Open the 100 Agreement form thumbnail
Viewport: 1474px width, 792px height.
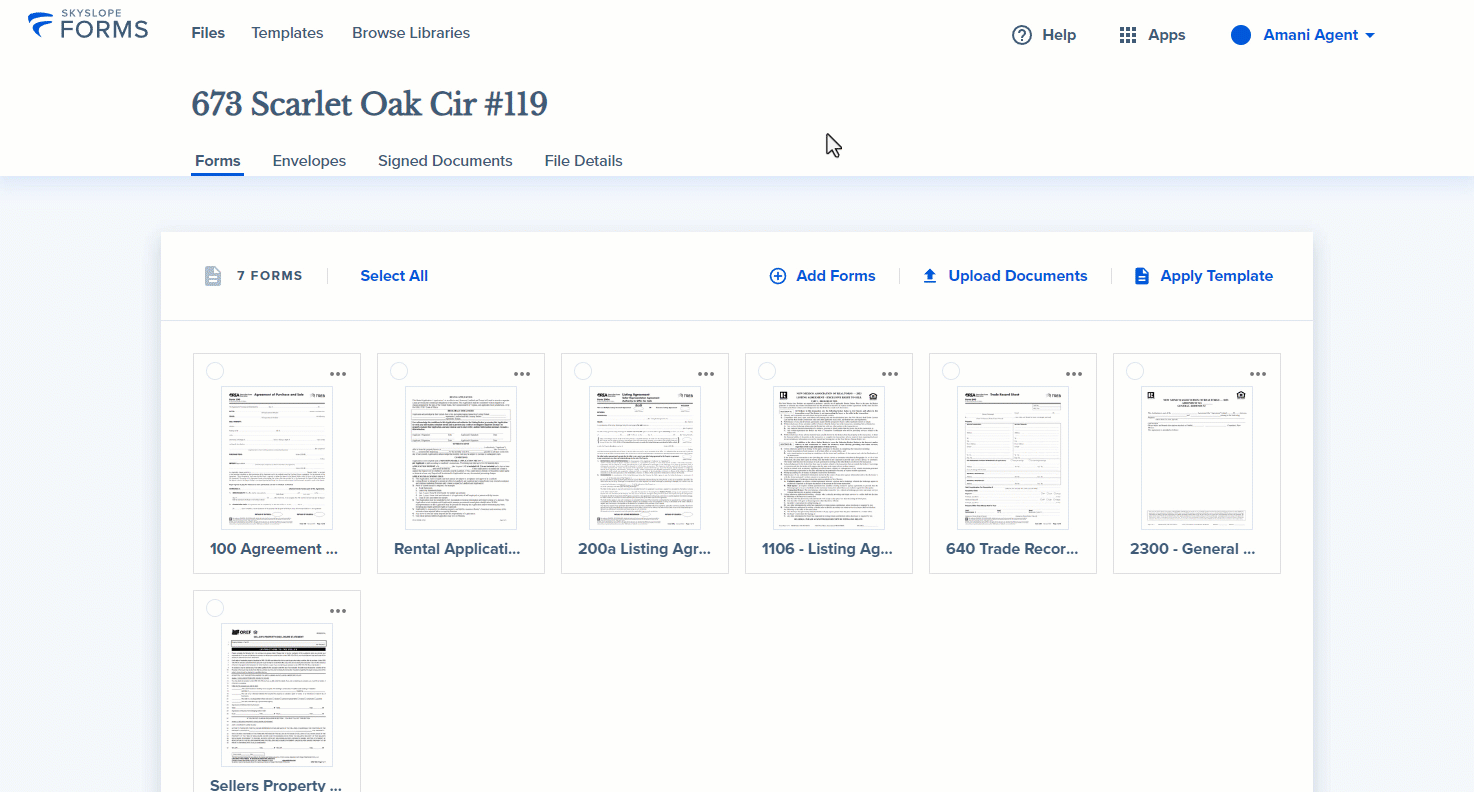(x=277, y=458)
